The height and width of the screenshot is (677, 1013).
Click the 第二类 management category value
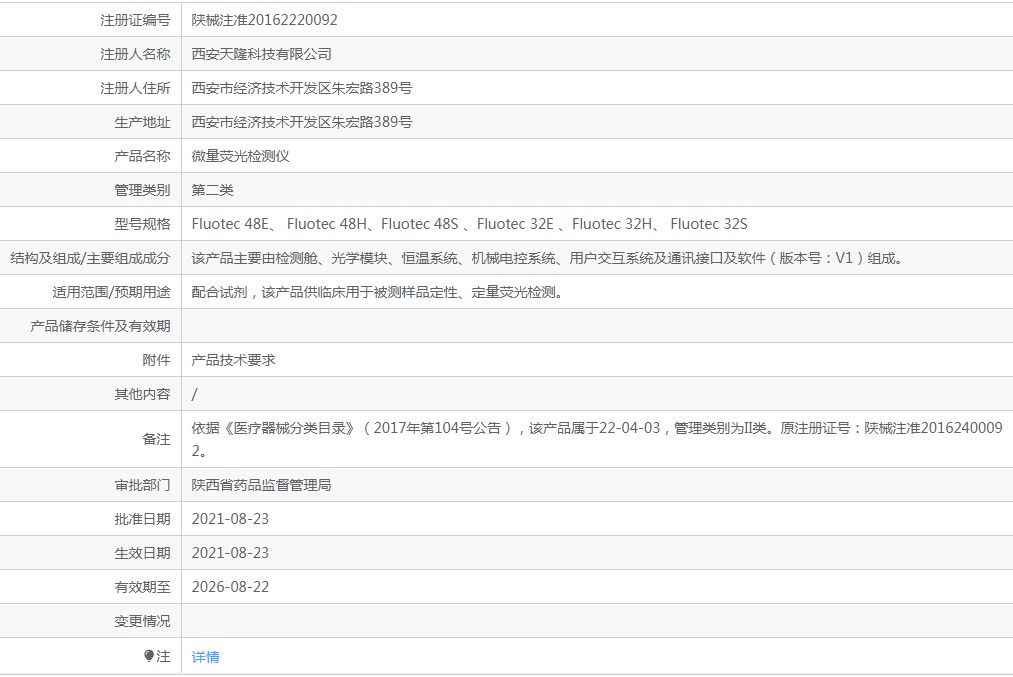(207, 189)
